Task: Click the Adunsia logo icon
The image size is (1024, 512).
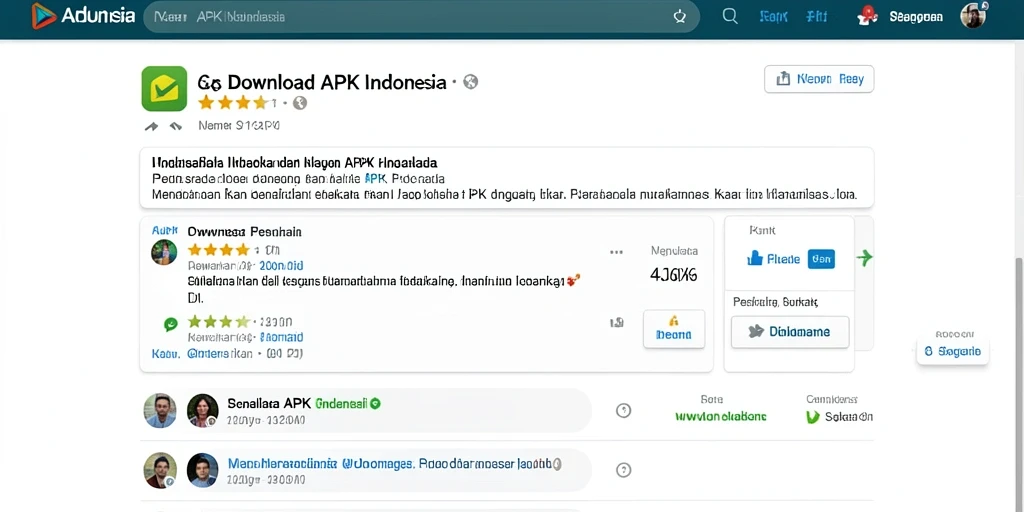Action: pos(44,16)
